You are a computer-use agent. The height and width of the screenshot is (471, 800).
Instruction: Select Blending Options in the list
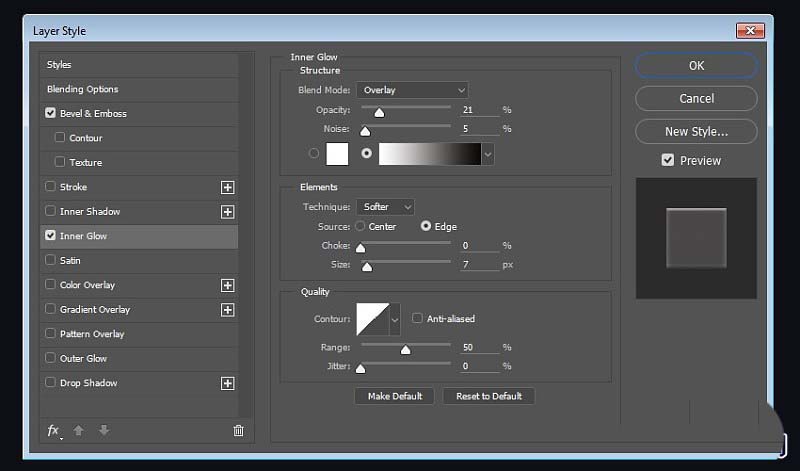[139, 89]
